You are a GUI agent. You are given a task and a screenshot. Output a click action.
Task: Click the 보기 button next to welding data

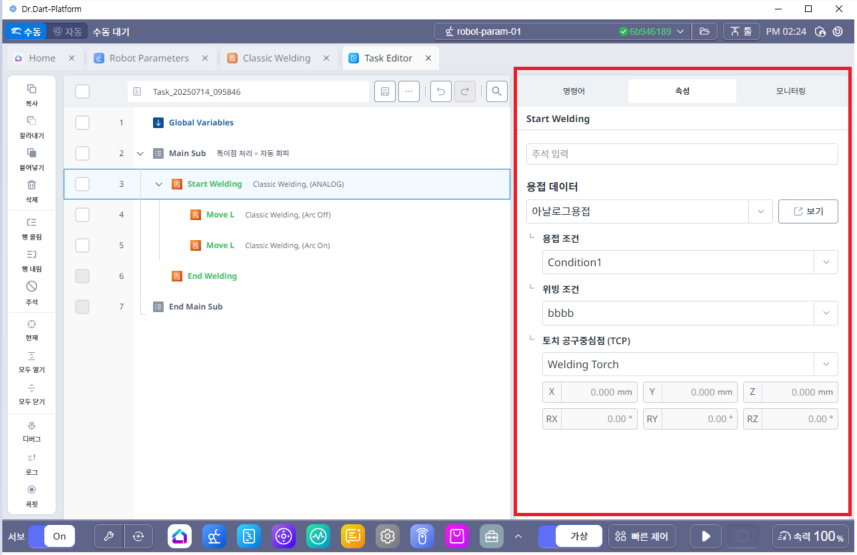click(x=808, y=211)
